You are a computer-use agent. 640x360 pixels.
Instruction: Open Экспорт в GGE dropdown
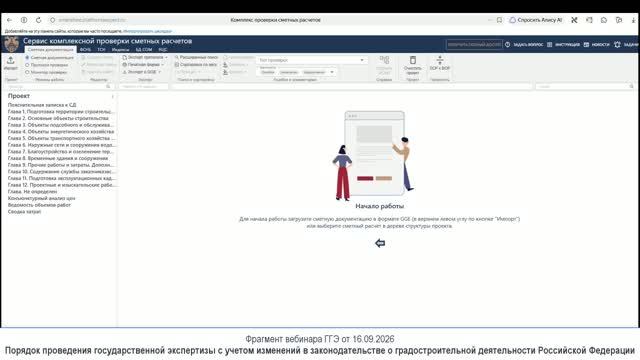point(142,72)
